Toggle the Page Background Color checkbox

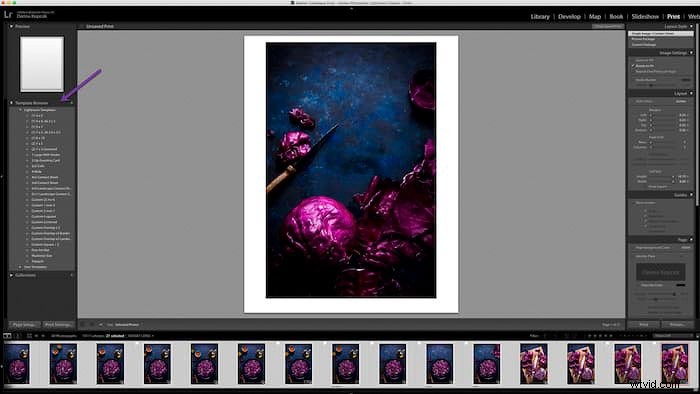[x=633, y=248]
